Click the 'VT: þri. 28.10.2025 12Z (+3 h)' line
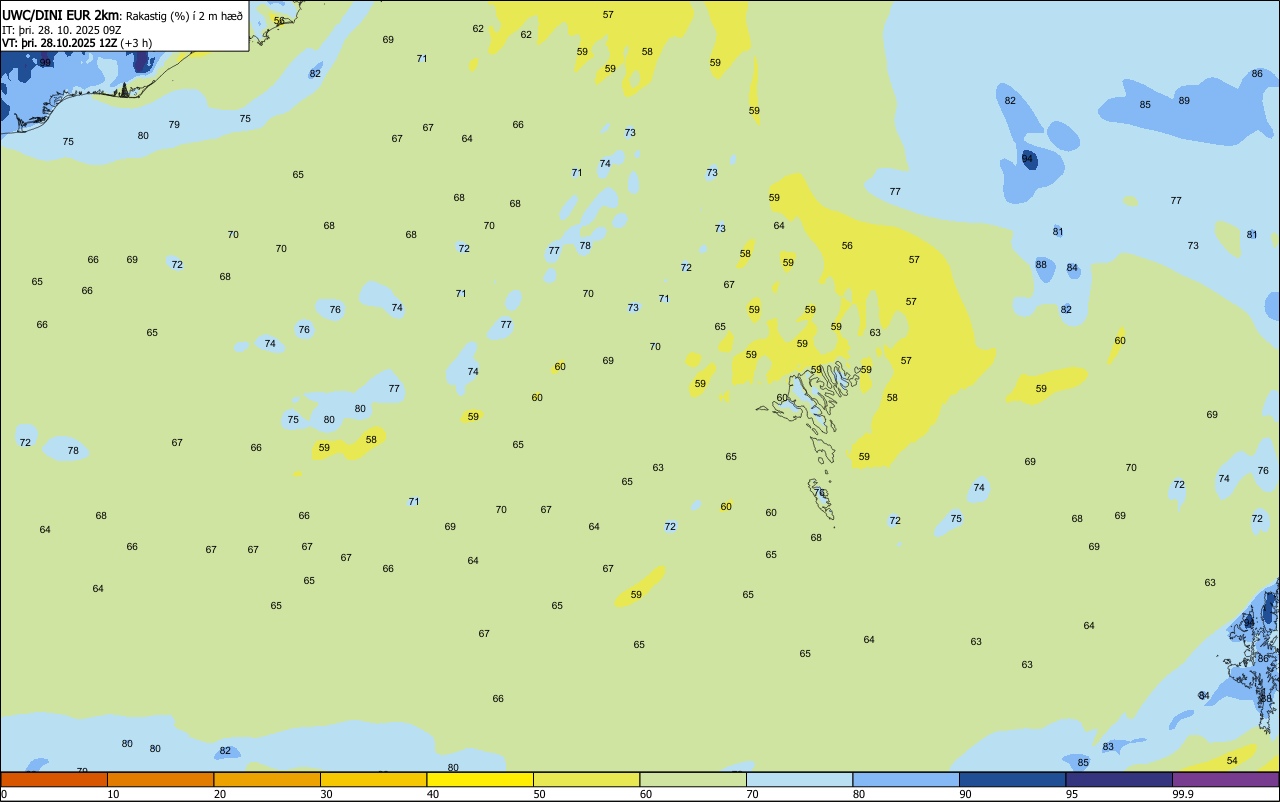Image resolution: width=1280 pixels, height=802 pixels. [x=77, y=43]
